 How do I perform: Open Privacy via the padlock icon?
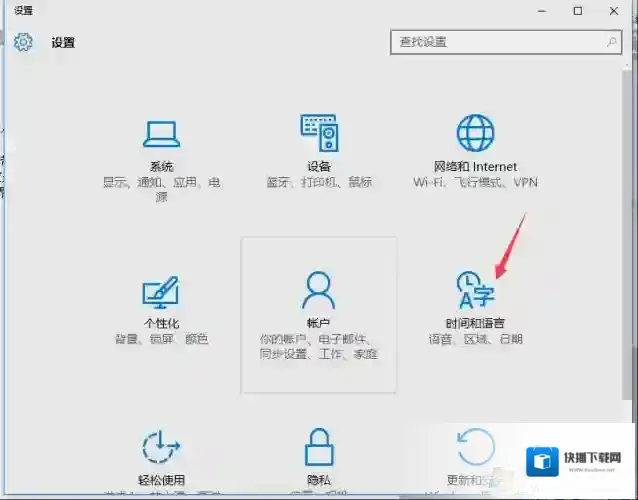(319, 448)
